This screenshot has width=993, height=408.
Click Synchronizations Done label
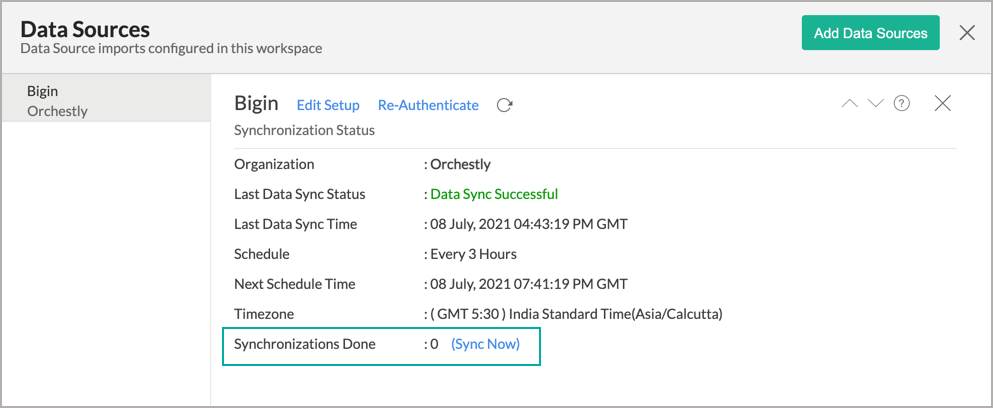(305, 344)
